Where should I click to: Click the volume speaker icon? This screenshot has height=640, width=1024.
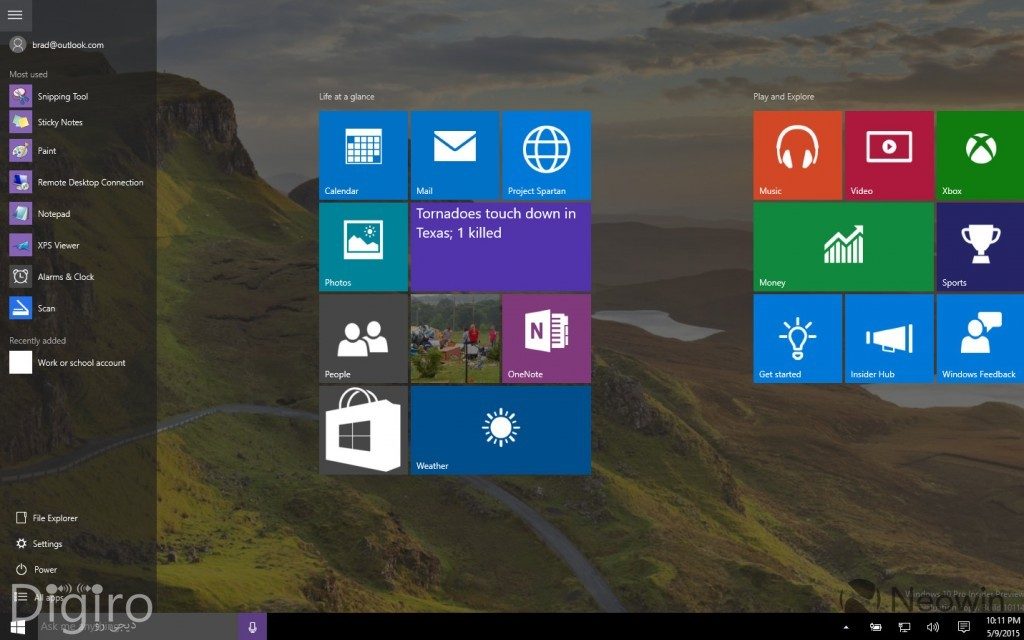coord(933,628)
